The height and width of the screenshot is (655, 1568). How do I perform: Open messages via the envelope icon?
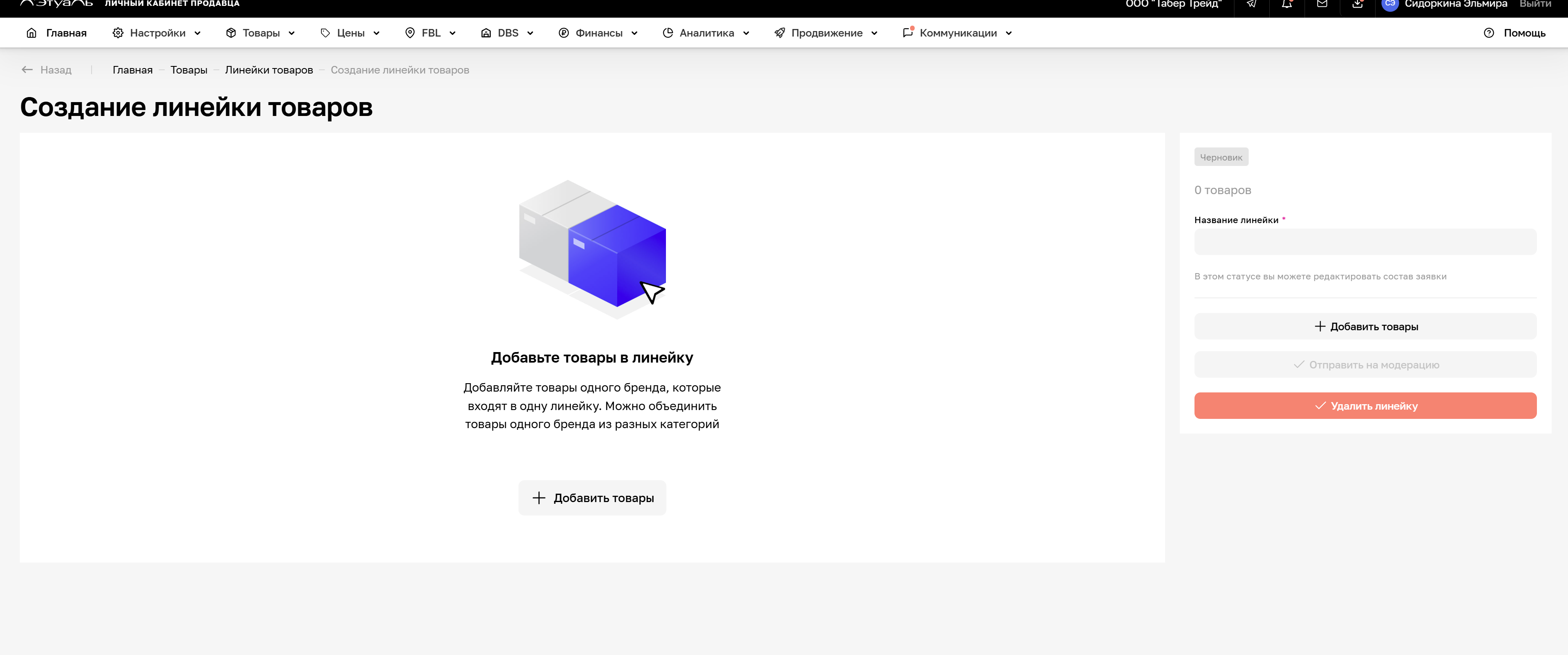click(1322, 5)
